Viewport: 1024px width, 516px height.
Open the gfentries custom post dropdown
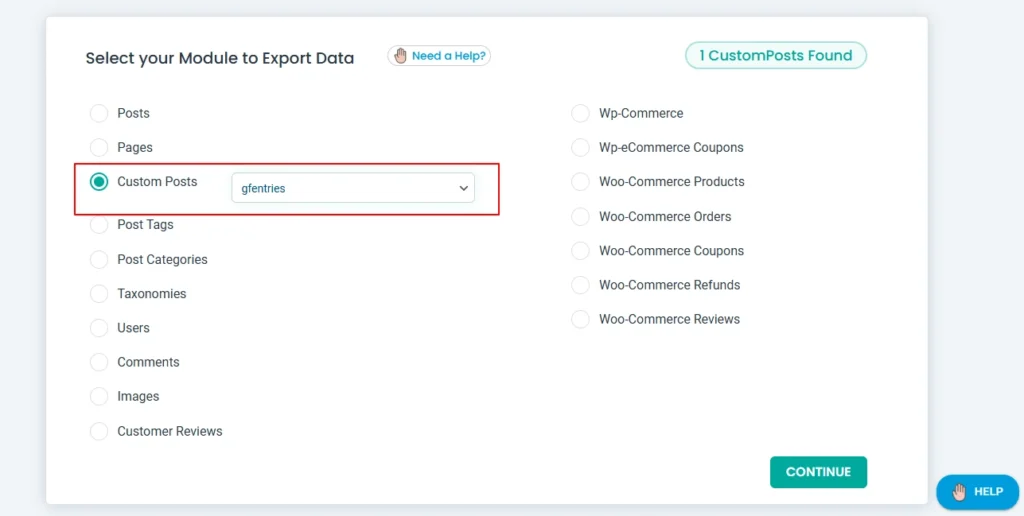353,188
